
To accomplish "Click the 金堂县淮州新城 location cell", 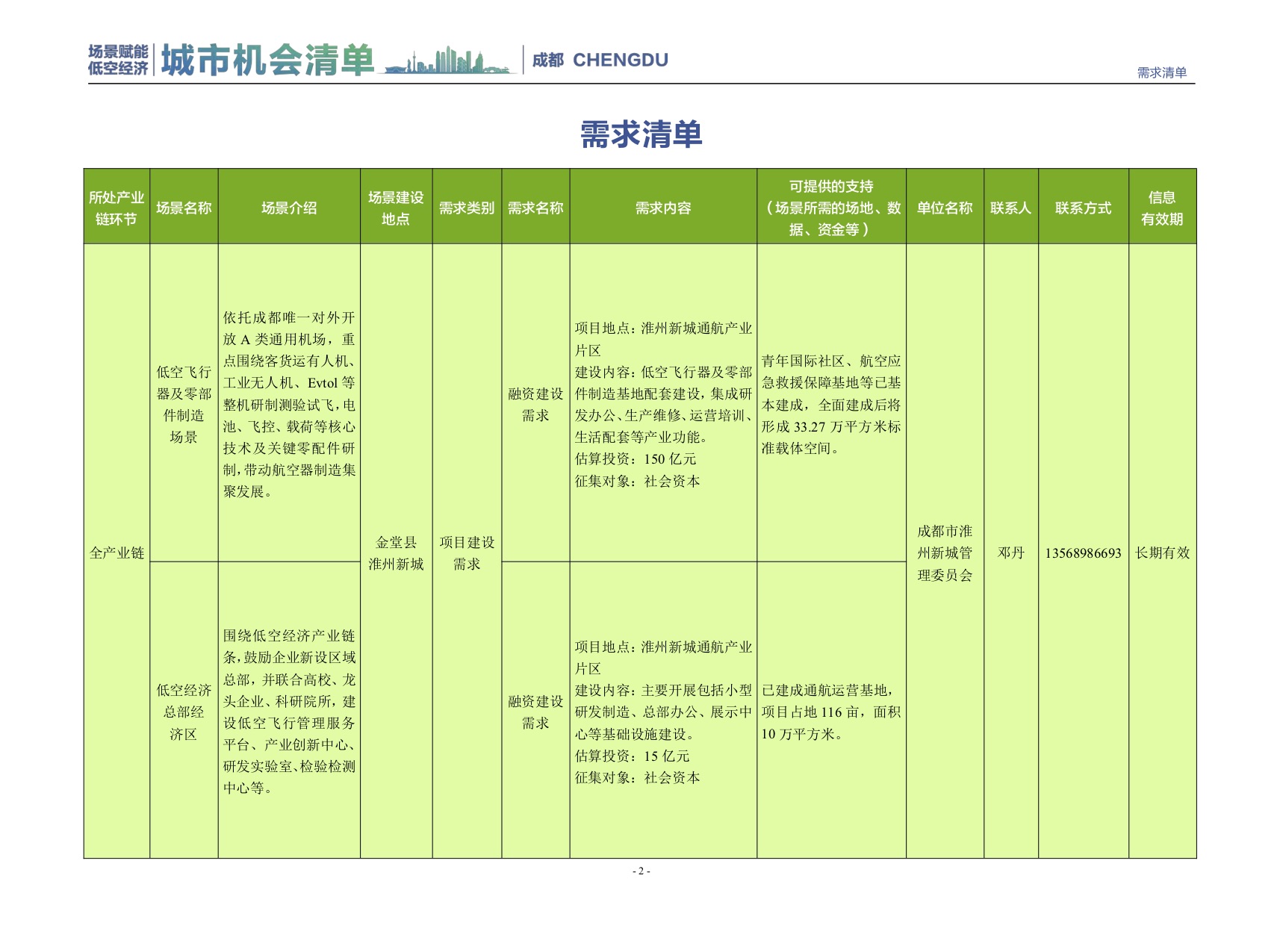I will (396, 553).
